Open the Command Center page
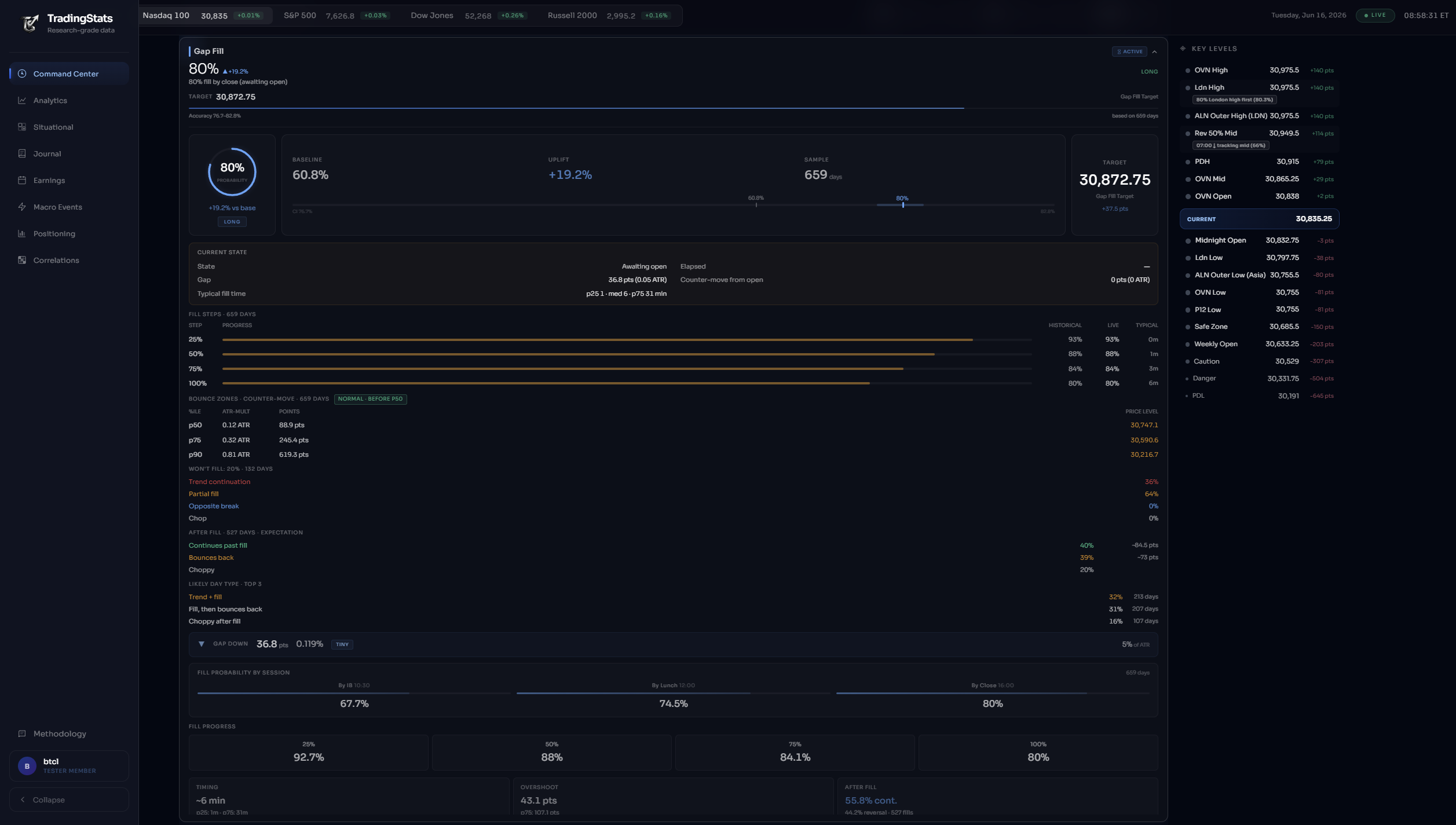 tap(69, 74)
